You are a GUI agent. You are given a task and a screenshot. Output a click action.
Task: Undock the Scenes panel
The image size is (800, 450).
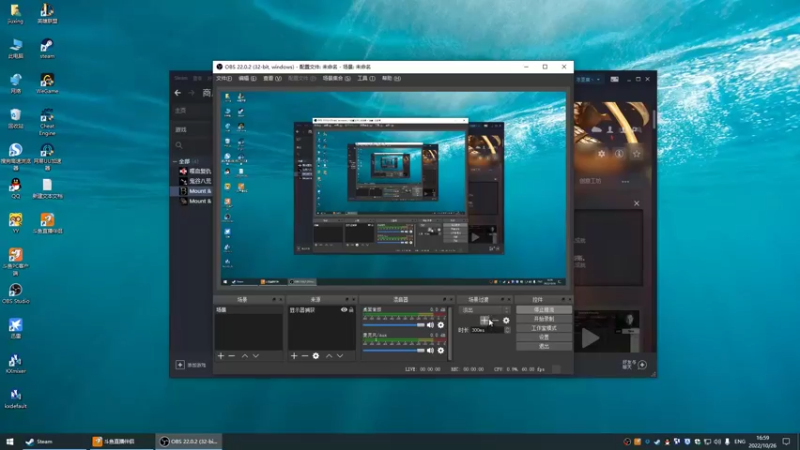click(274, 299)
